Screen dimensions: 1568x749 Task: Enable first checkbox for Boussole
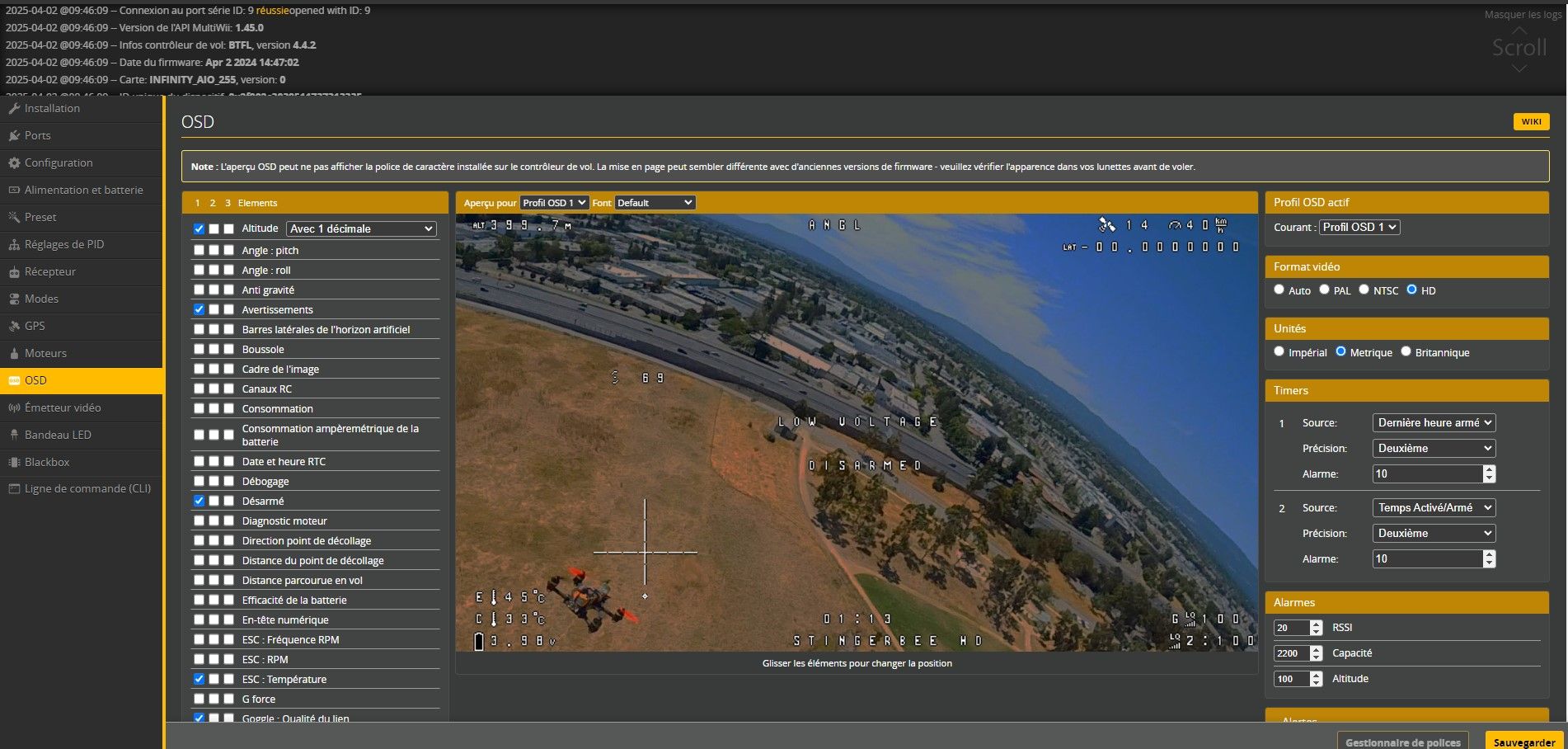[199, 349]
